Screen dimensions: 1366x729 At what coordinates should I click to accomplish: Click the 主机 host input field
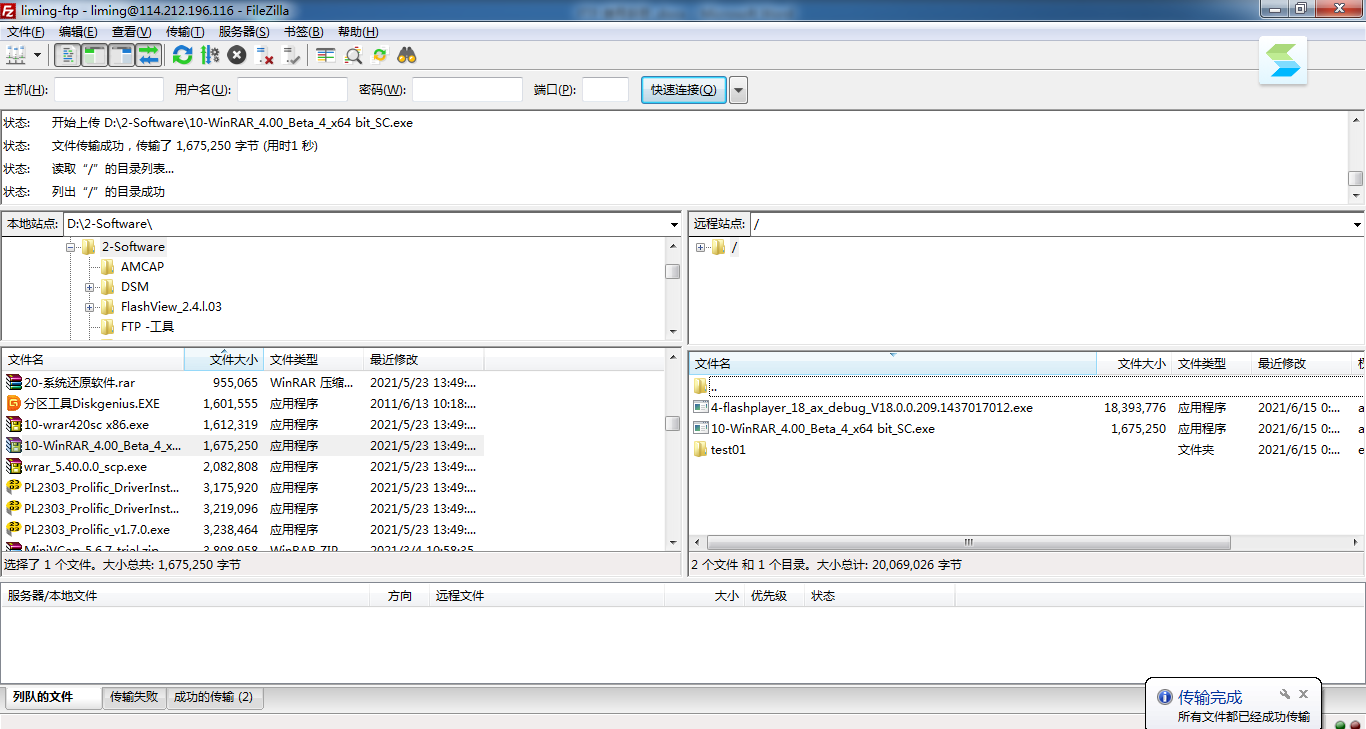point(109,90)
